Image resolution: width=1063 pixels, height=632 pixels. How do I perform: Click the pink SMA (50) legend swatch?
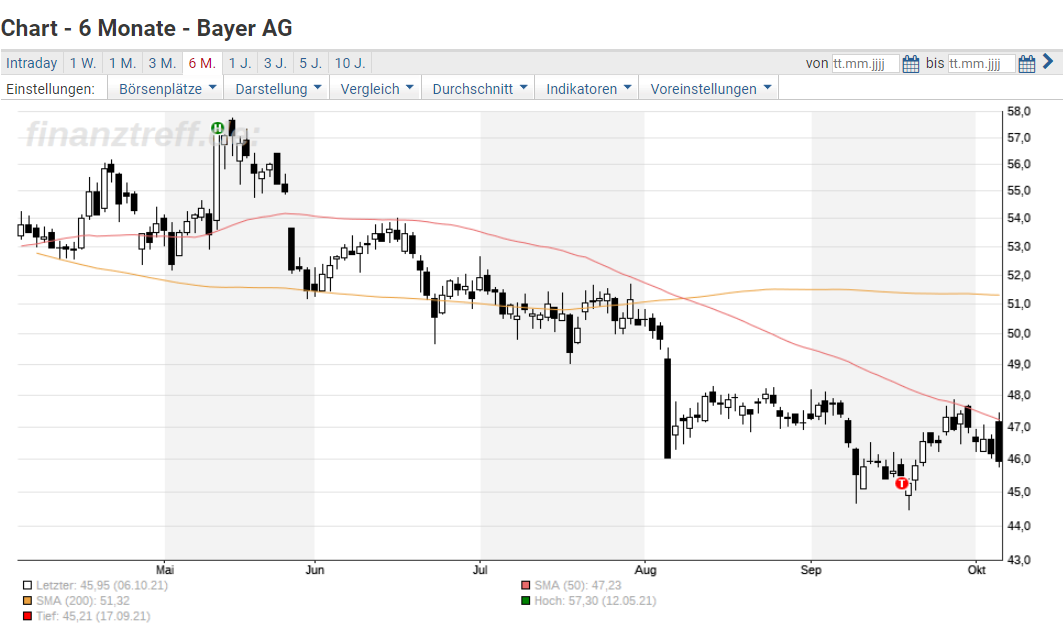tap(525, 585)
